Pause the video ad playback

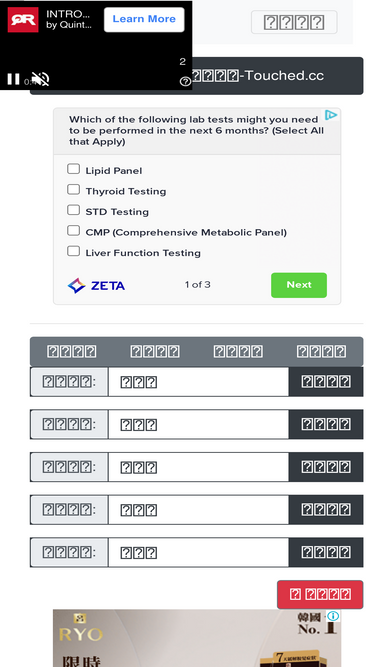click(13, 79)
